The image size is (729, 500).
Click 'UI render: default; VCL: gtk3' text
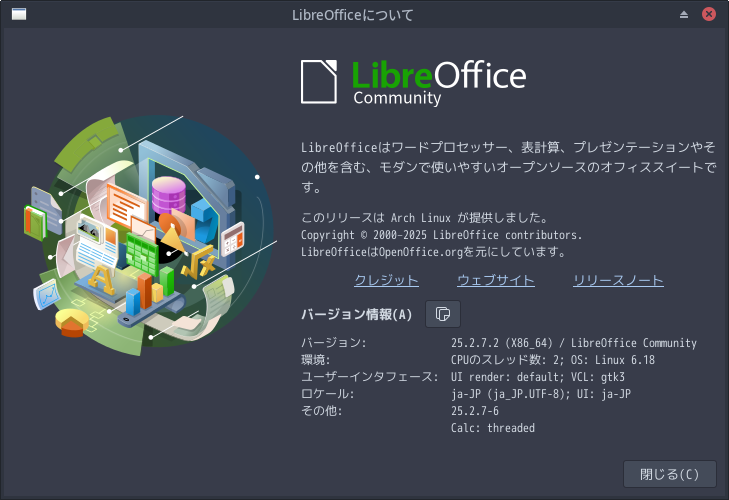tap(538, 377)
